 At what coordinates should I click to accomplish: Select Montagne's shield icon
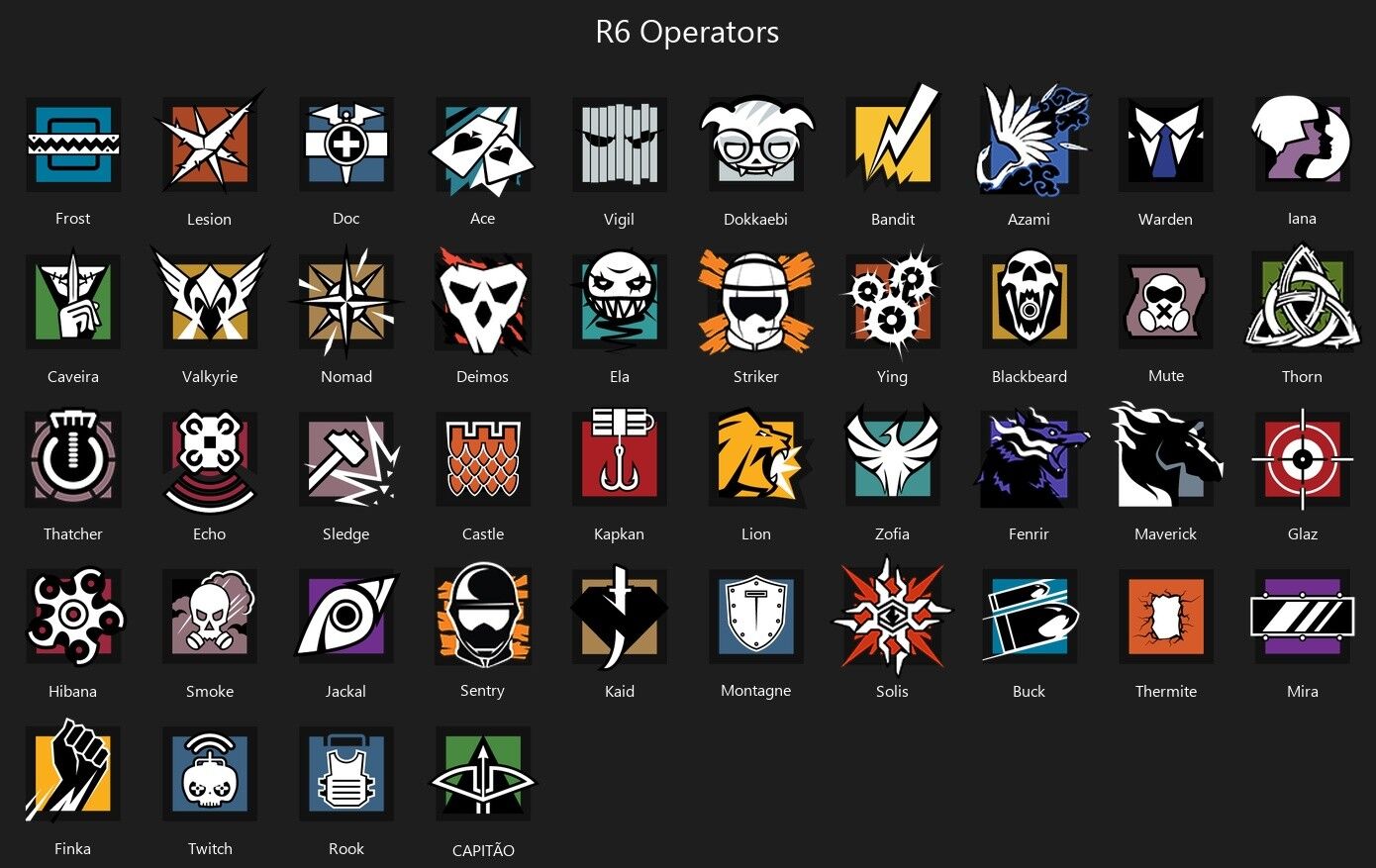pos(756,617)
